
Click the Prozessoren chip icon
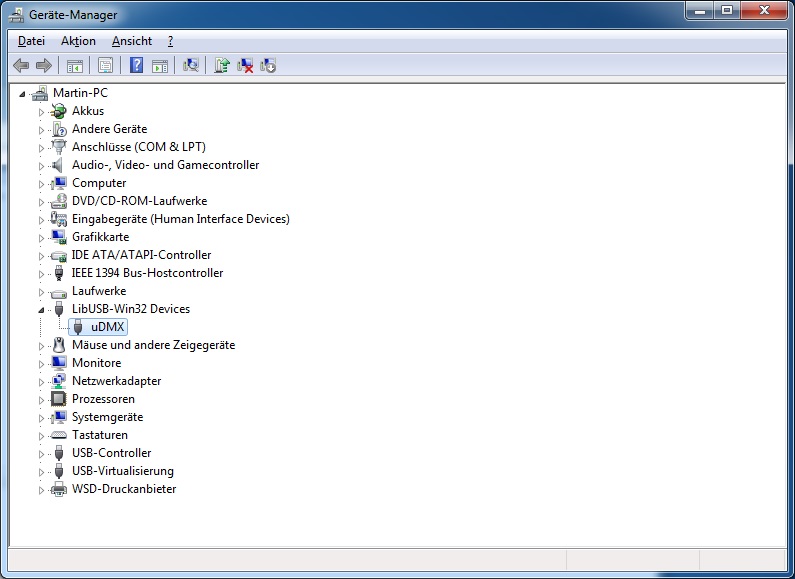tap(59, 399)
